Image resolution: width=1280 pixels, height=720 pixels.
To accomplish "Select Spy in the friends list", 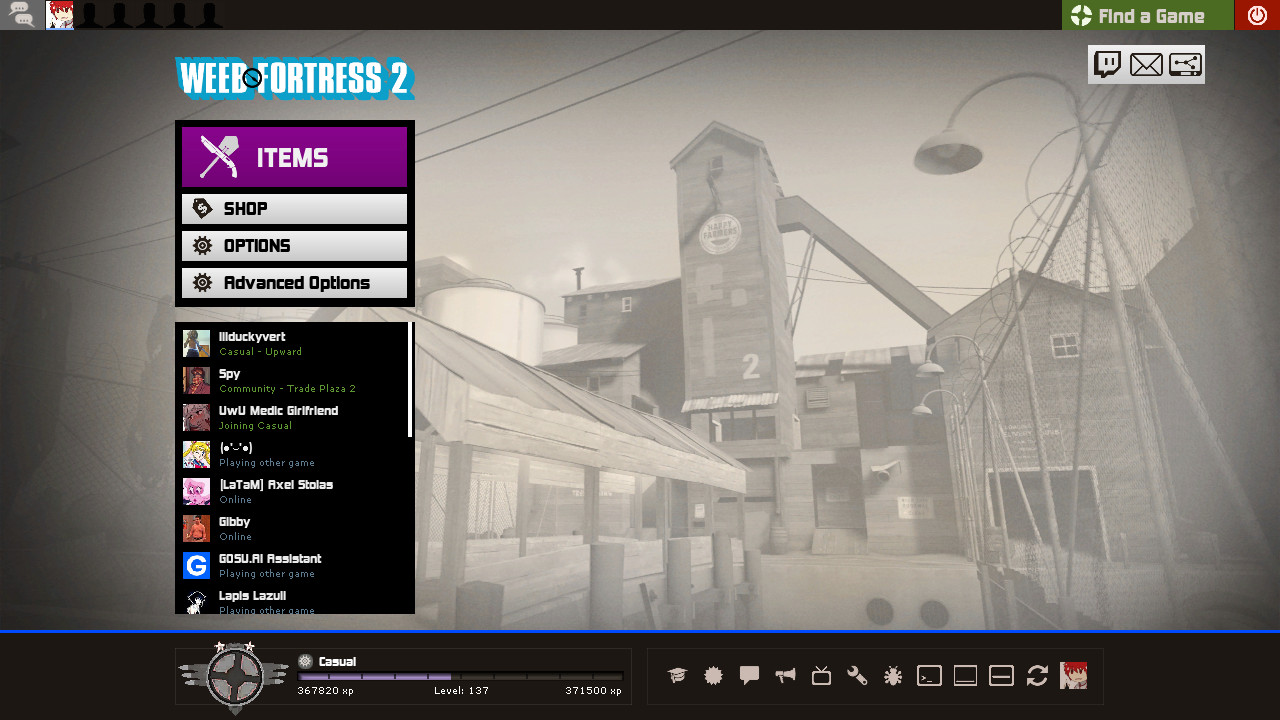I will [x=280, y=380].
